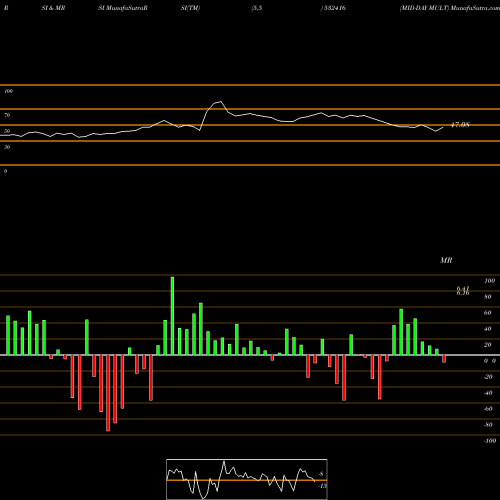Click the -20 label on MR axis
This screenshot has width=500, height=500.
point(488,377)
